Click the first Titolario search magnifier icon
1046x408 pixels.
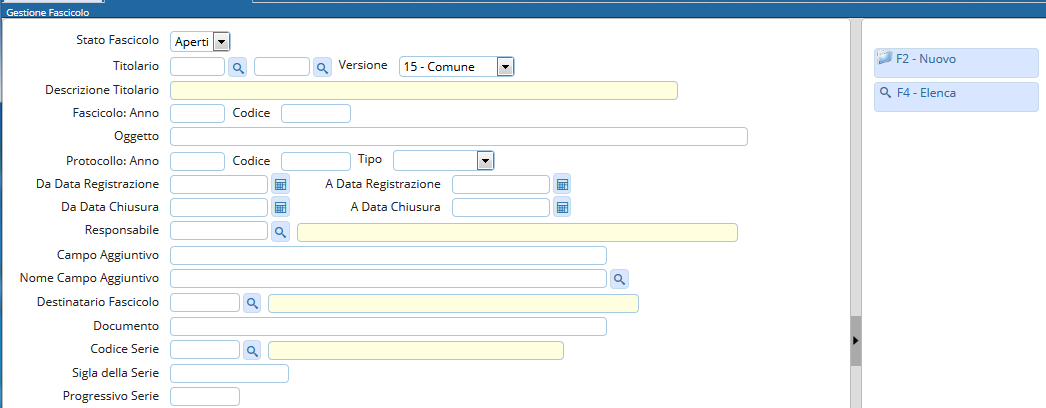coord(239,67)
